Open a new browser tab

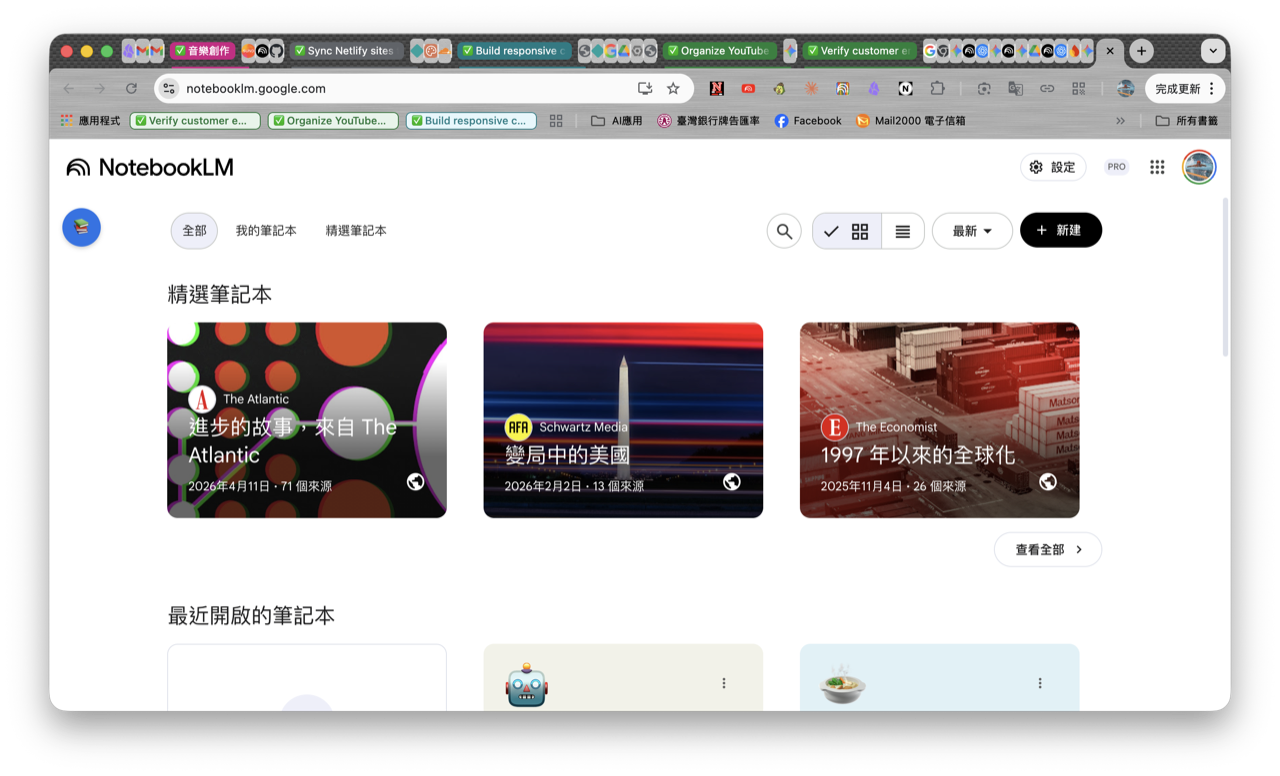tap(1141, 50)
